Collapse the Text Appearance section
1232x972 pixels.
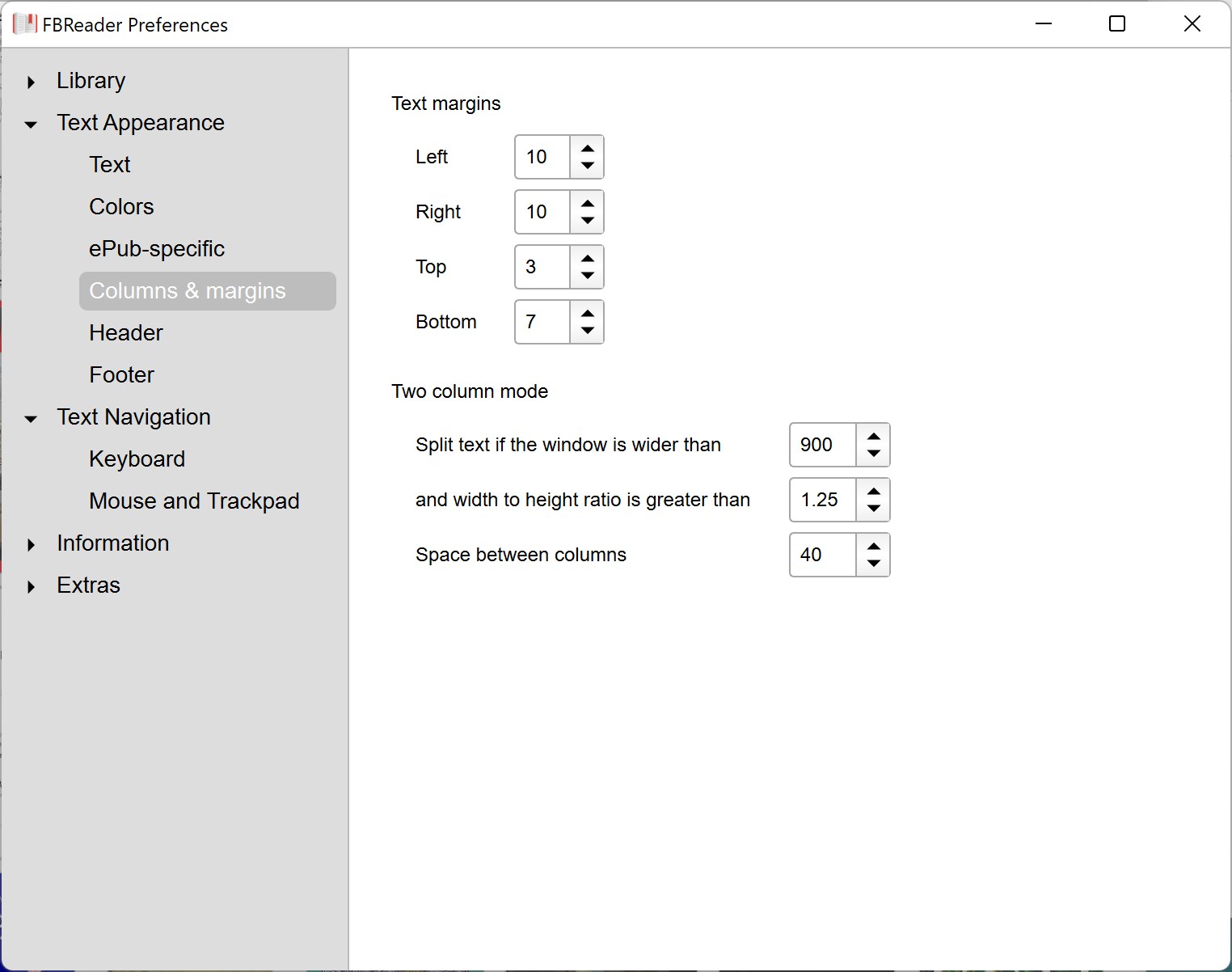[31, 124]
